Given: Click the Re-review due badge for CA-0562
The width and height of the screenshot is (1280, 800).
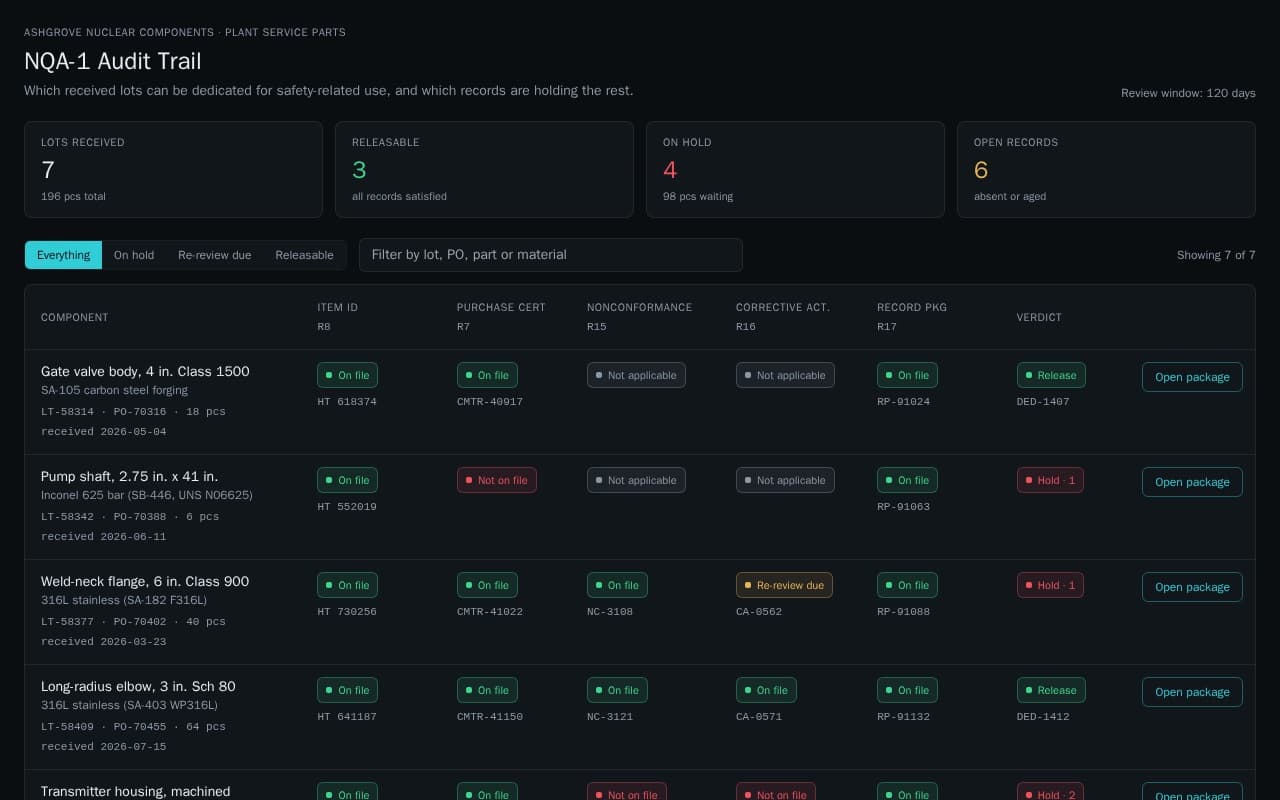Looking at the screenshot, I should coord(784,585).
